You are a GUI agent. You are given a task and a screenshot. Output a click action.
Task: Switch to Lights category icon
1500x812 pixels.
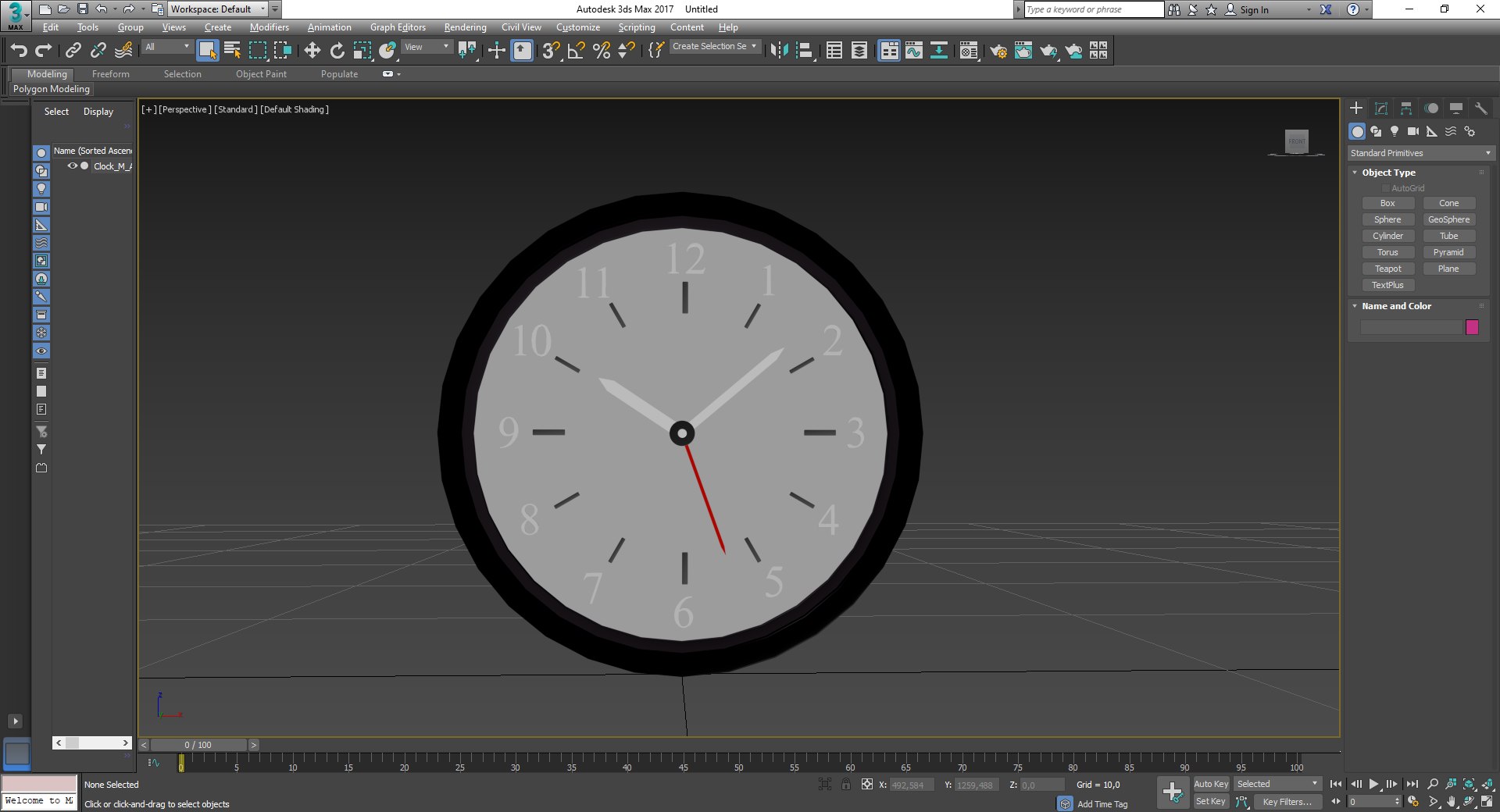pos(1395,131)
